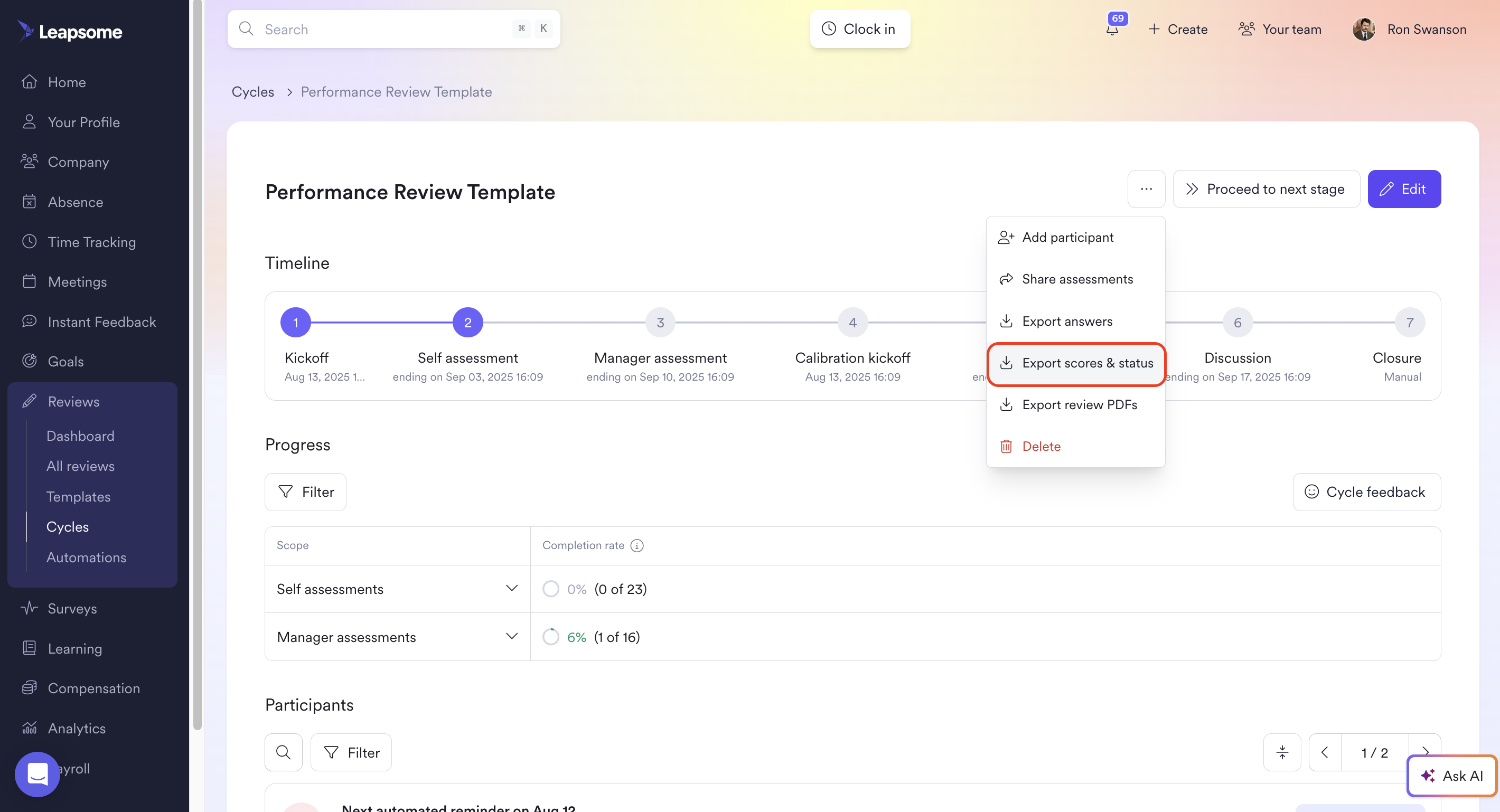Screen dimensions: 1500x812
Task: Click the Completion rate info icon
Action: click(x=637, y=545)
